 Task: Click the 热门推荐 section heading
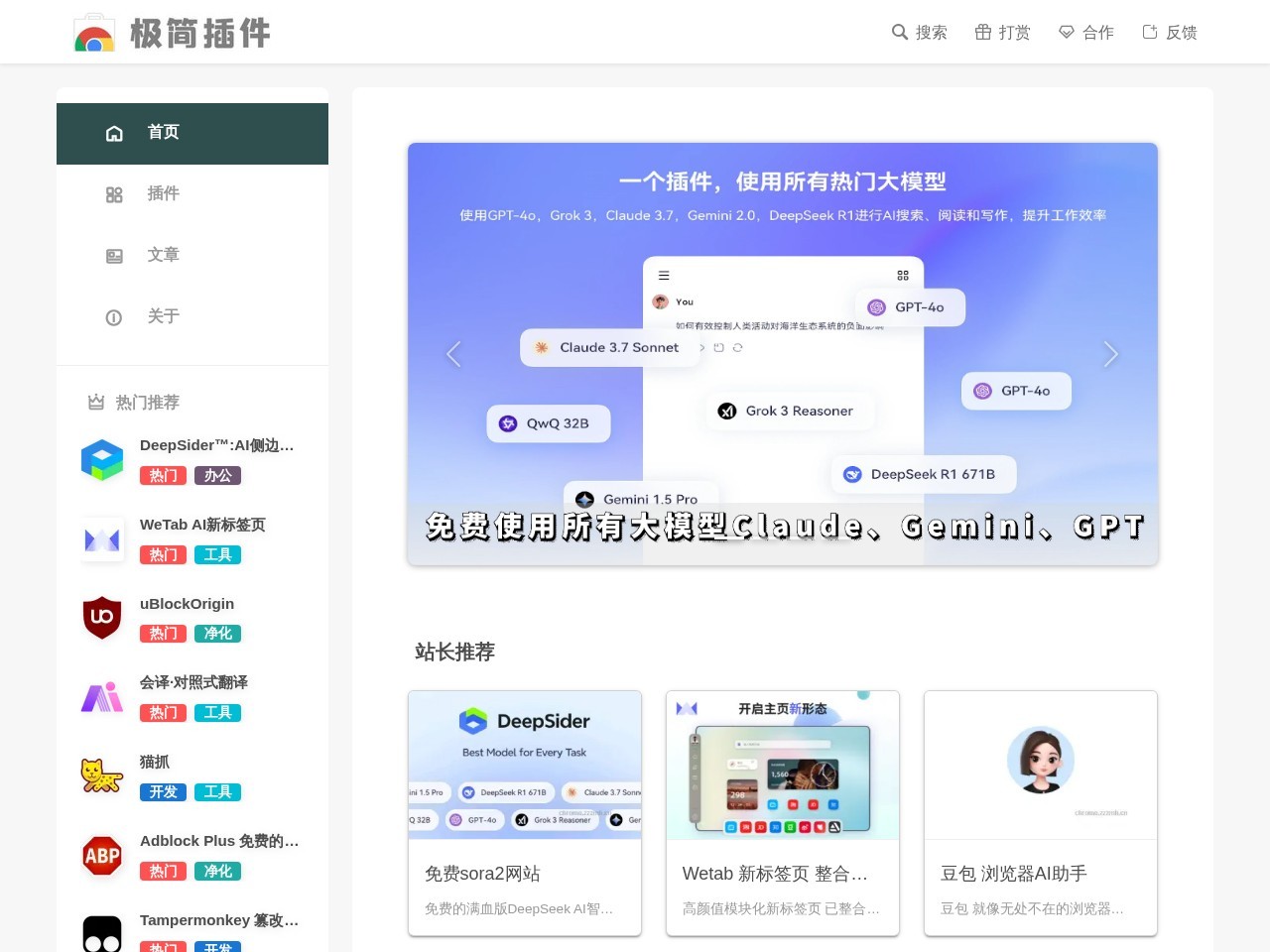tap(148, 403)
